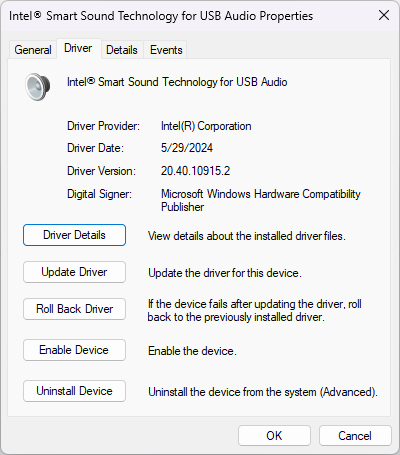Click the device name next to the speaker icon

pyautogui.click(x=177, y=82)
